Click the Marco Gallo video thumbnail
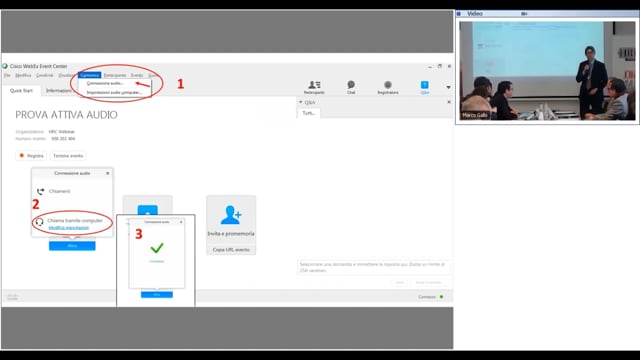The image size is (640, 360). click(x=547, y=71)
